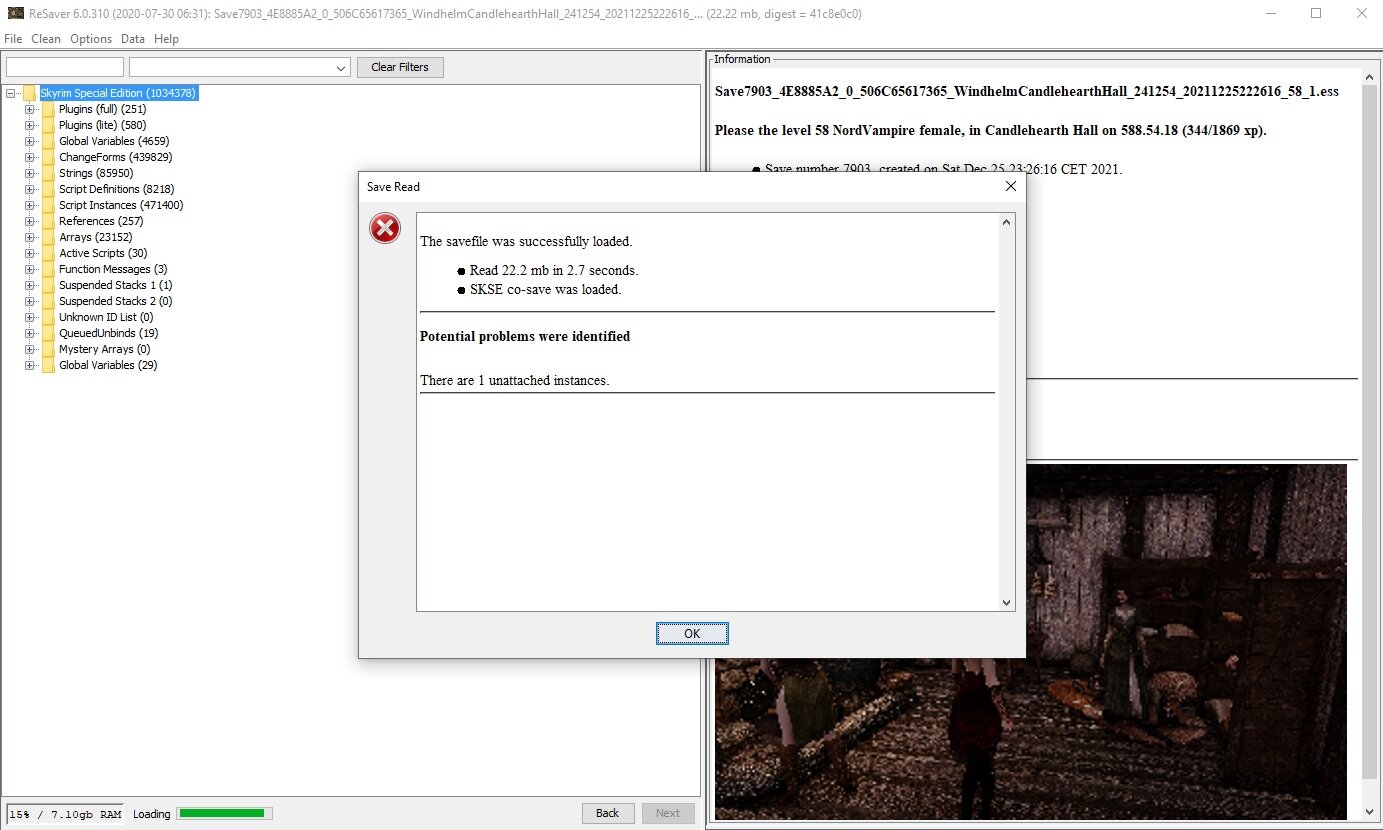This screenshot has height=830, width=1383.
Task: Click the Skyrim Special Edition folder icon
Action: [30, 93]
